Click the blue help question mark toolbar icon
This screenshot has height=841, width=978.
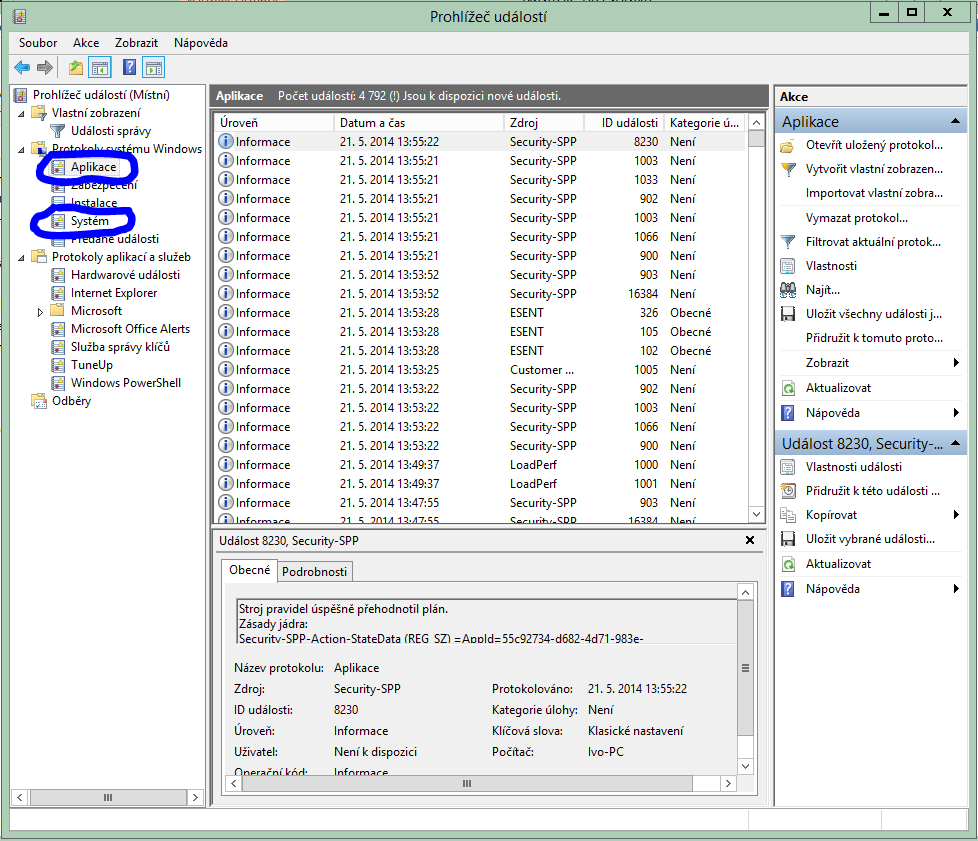pyautogui.click(x=129, y=68)
